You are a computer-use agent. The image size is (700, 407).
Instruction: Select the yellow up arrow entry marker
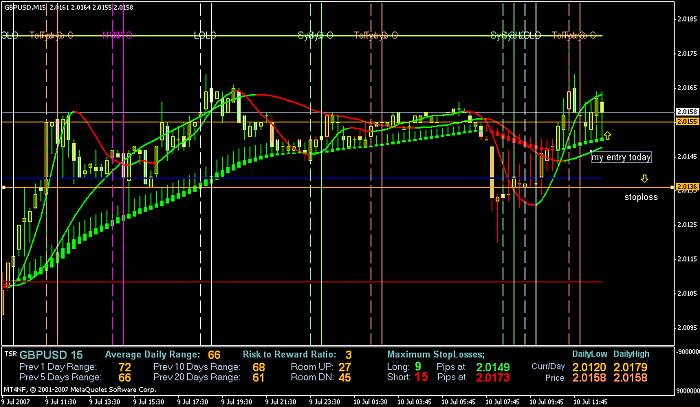608,135
